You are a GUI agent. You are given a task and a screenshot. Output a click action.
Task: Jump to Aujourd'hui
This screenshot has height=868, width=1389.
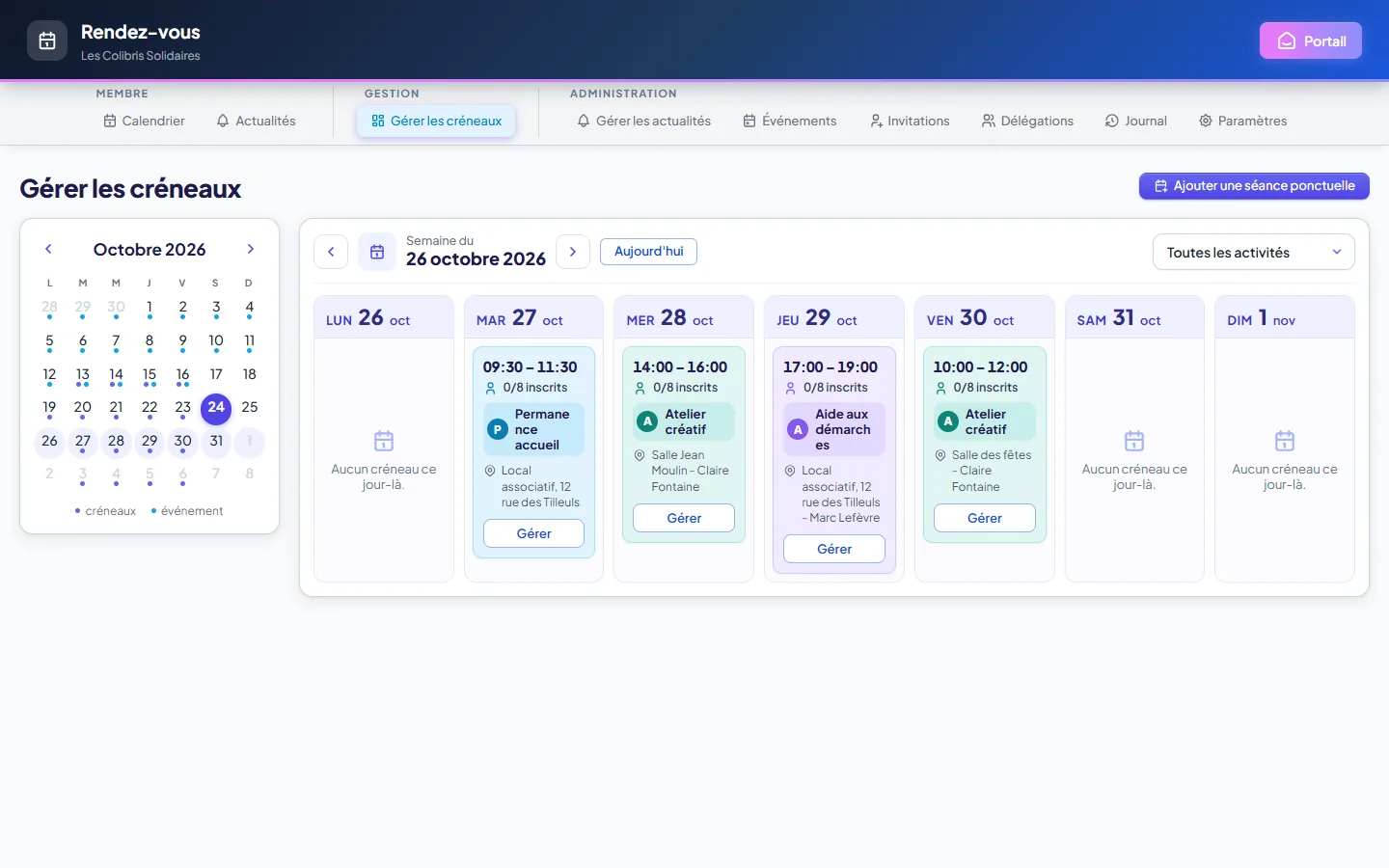648,252
